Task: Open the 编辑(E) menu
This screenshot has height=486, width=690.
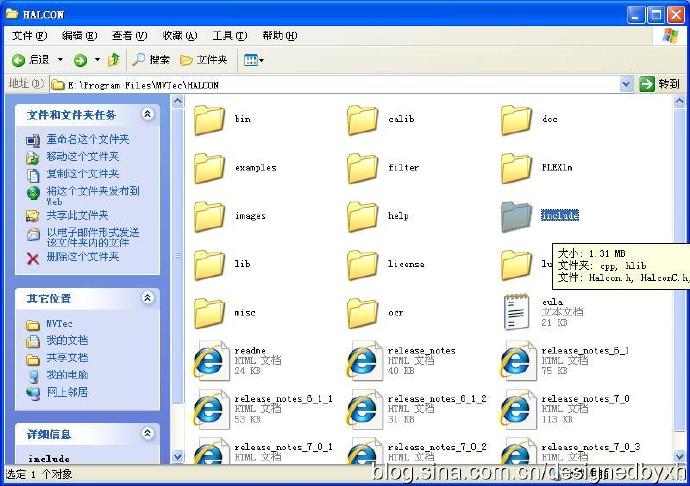Action: [x=79, y=36]
